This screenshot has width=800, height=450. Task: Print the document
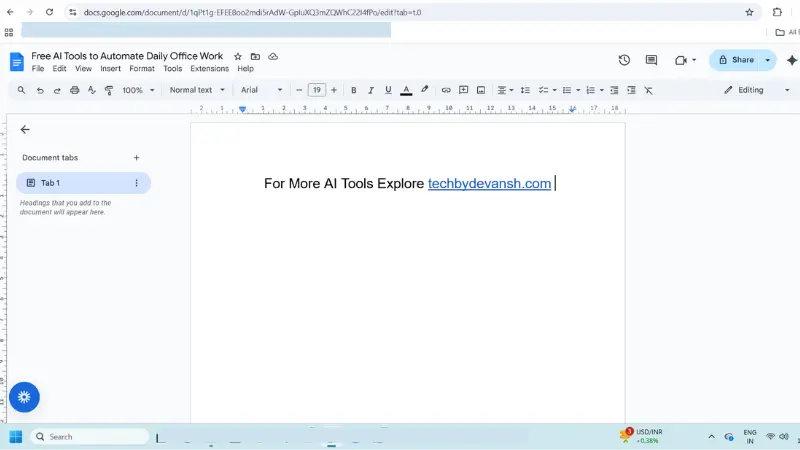pyautogui.click(x=74, y=90)
